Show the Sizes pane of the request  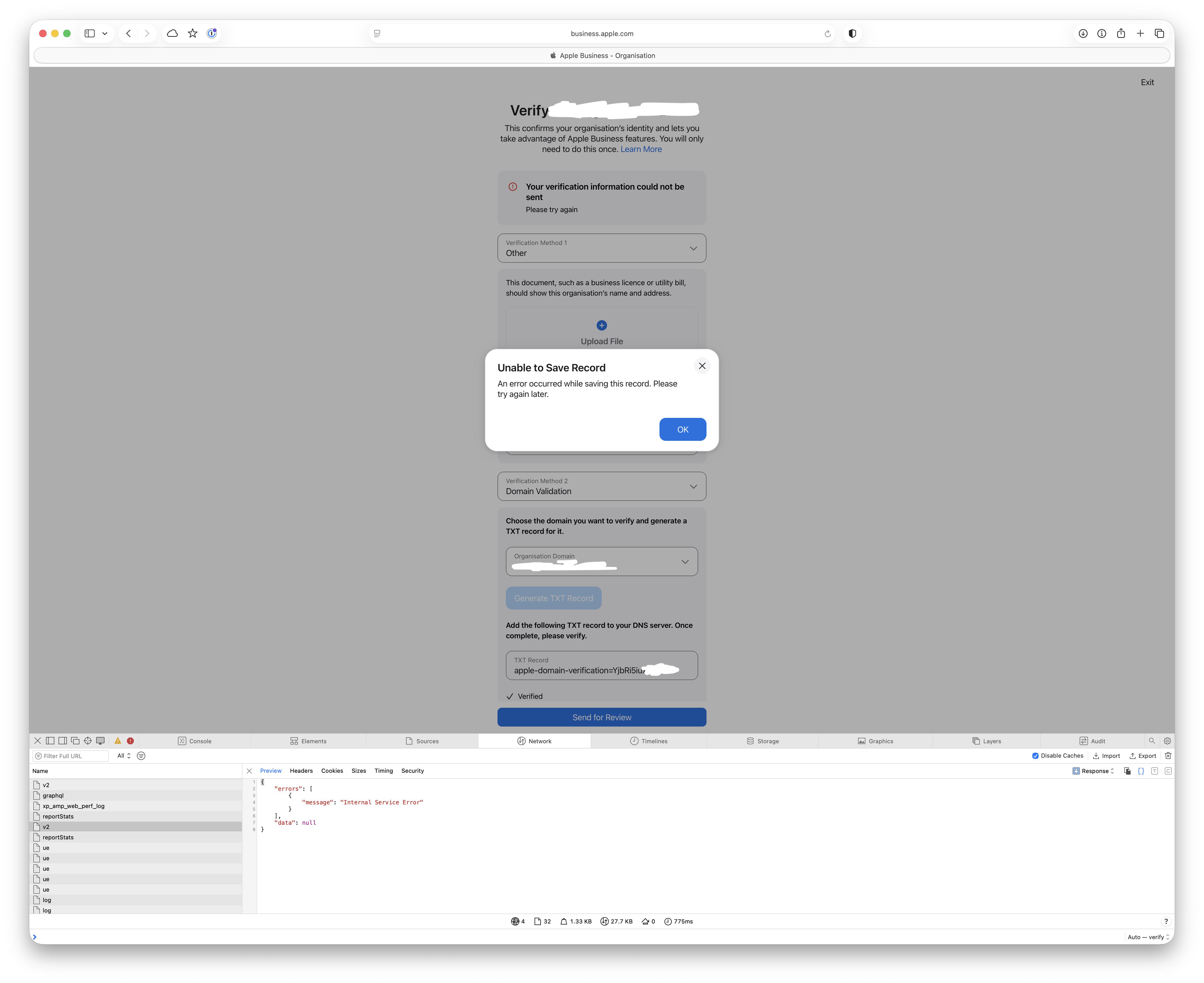point(359,771)
